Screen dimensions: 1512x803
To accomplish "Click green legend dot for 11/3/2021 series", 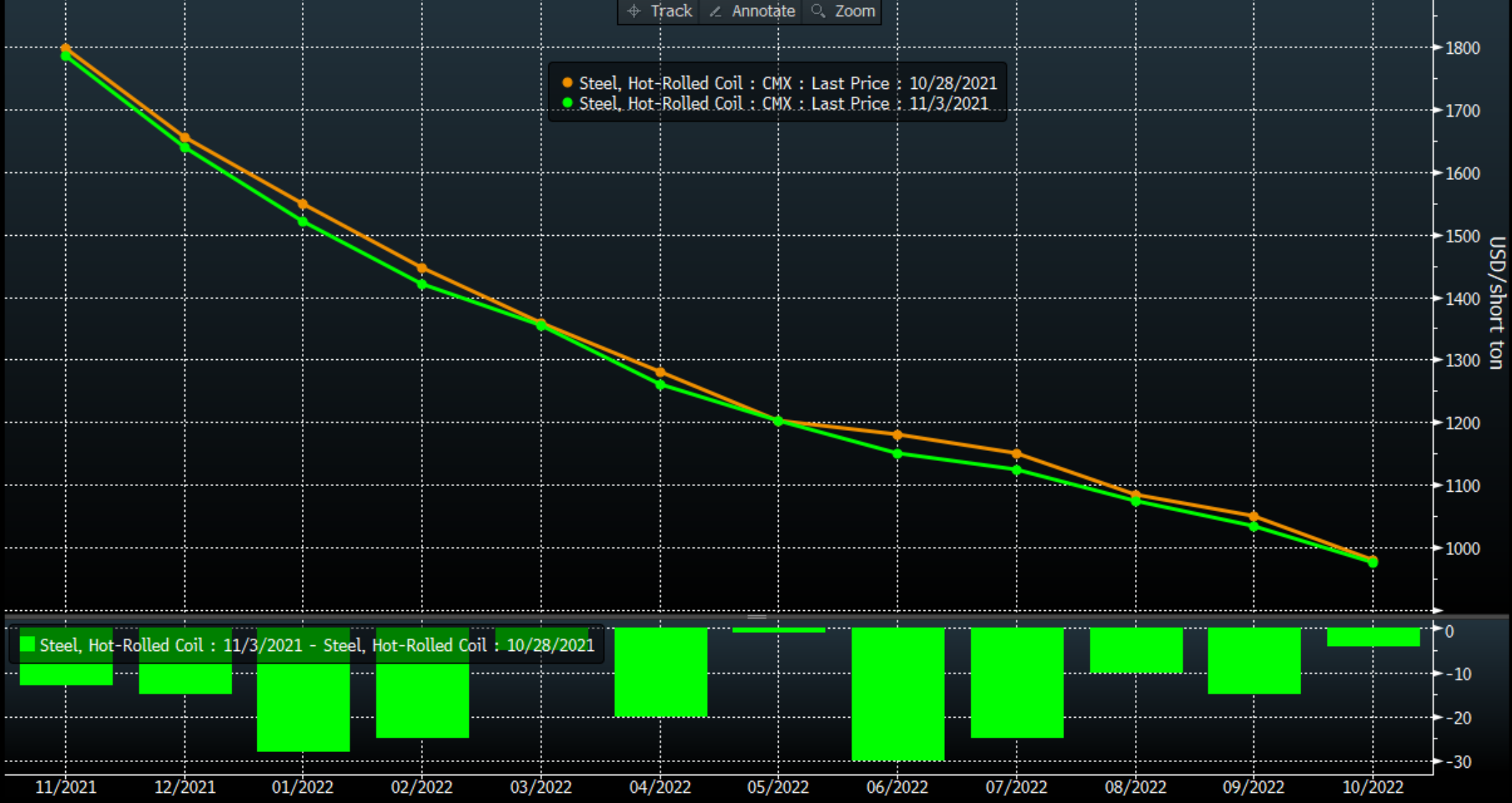I will pos(567,103).
